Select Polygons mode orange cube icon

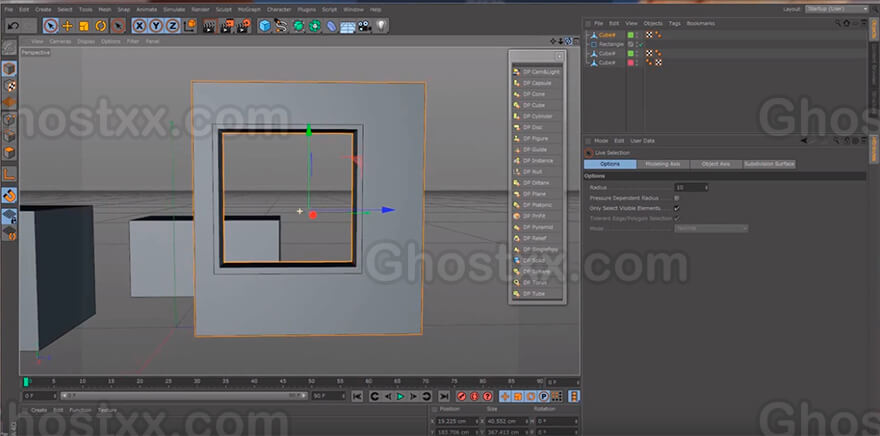coord(10,153)
